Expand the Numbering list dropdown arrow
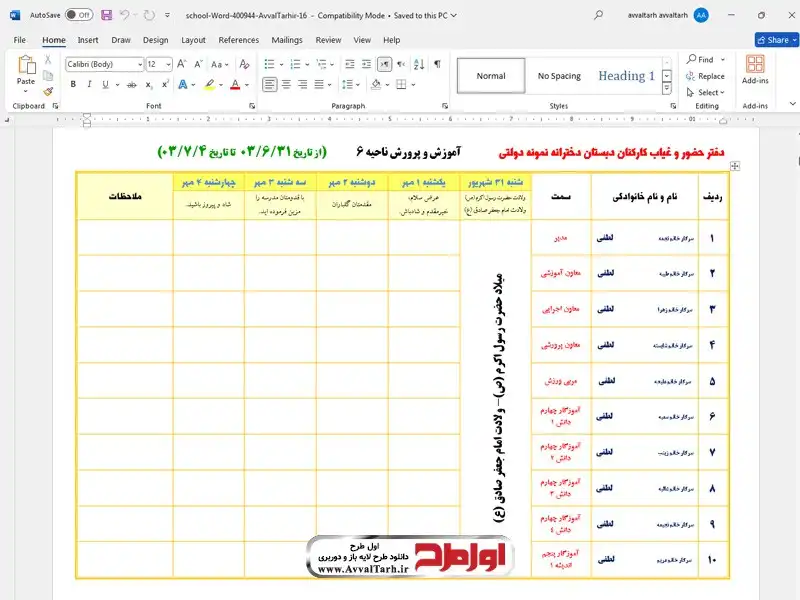The image size is (800, 600). point(307,65)
